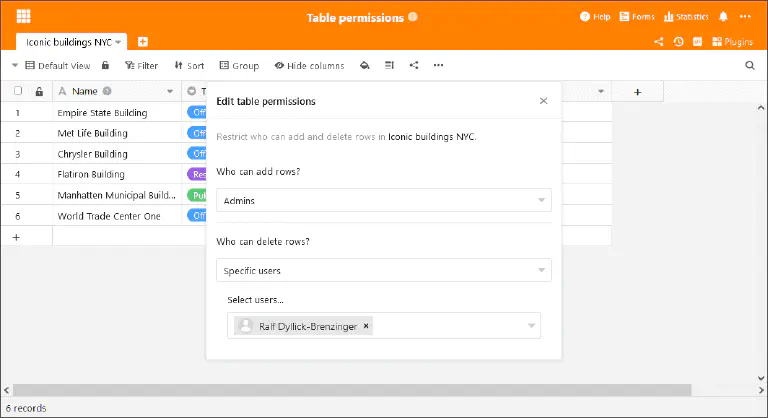
Task: Open the Who can add rows dropdown
Action: tap(384, 200)
